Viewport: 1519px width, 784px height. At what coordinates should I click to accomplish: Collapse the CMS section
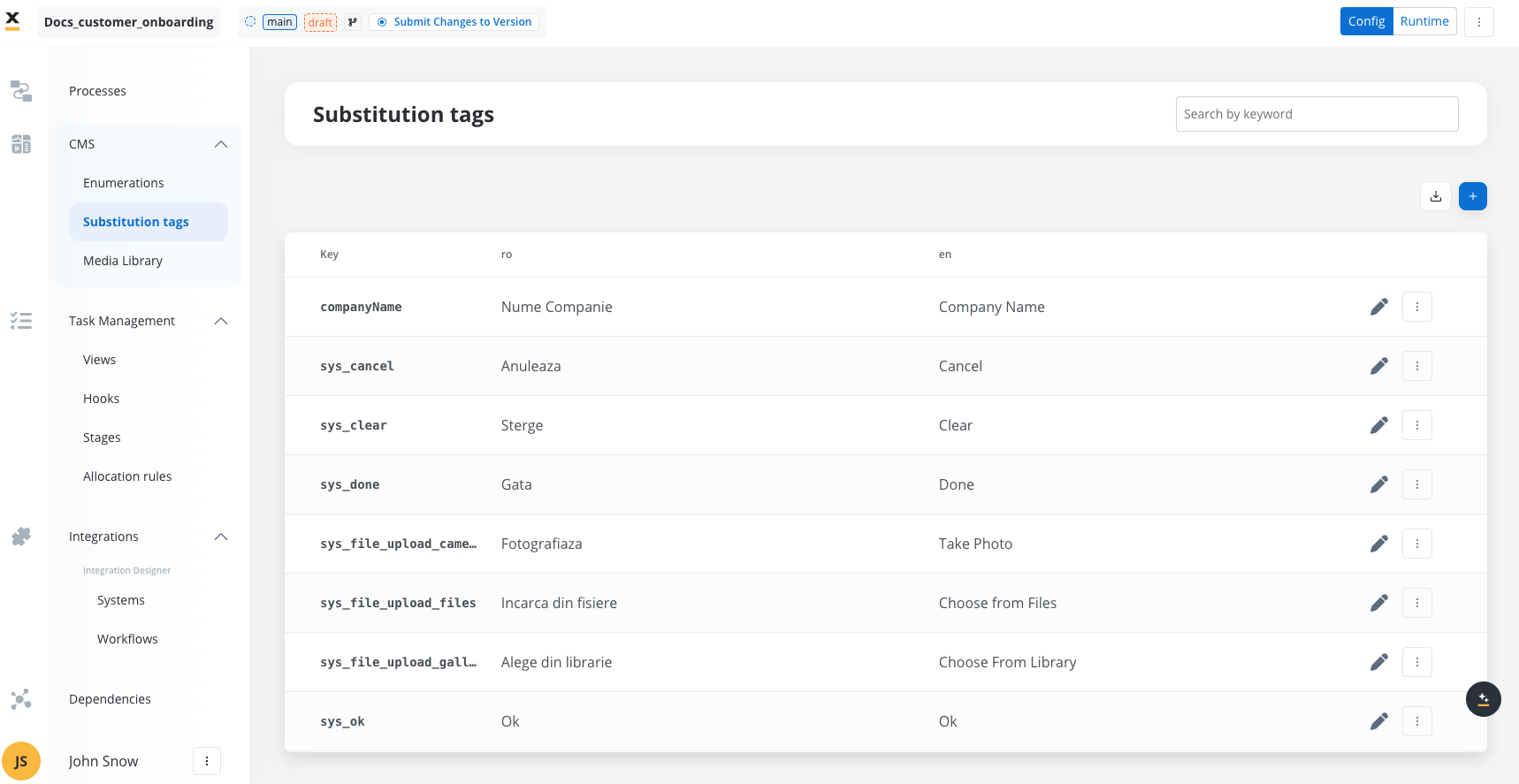click(x=221, y=144)
